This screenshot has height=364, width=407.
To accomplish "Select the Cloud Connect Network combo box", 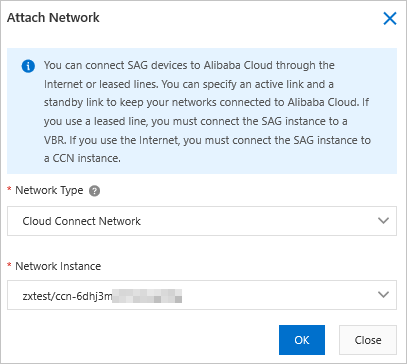I will click(x=202, y=221).
